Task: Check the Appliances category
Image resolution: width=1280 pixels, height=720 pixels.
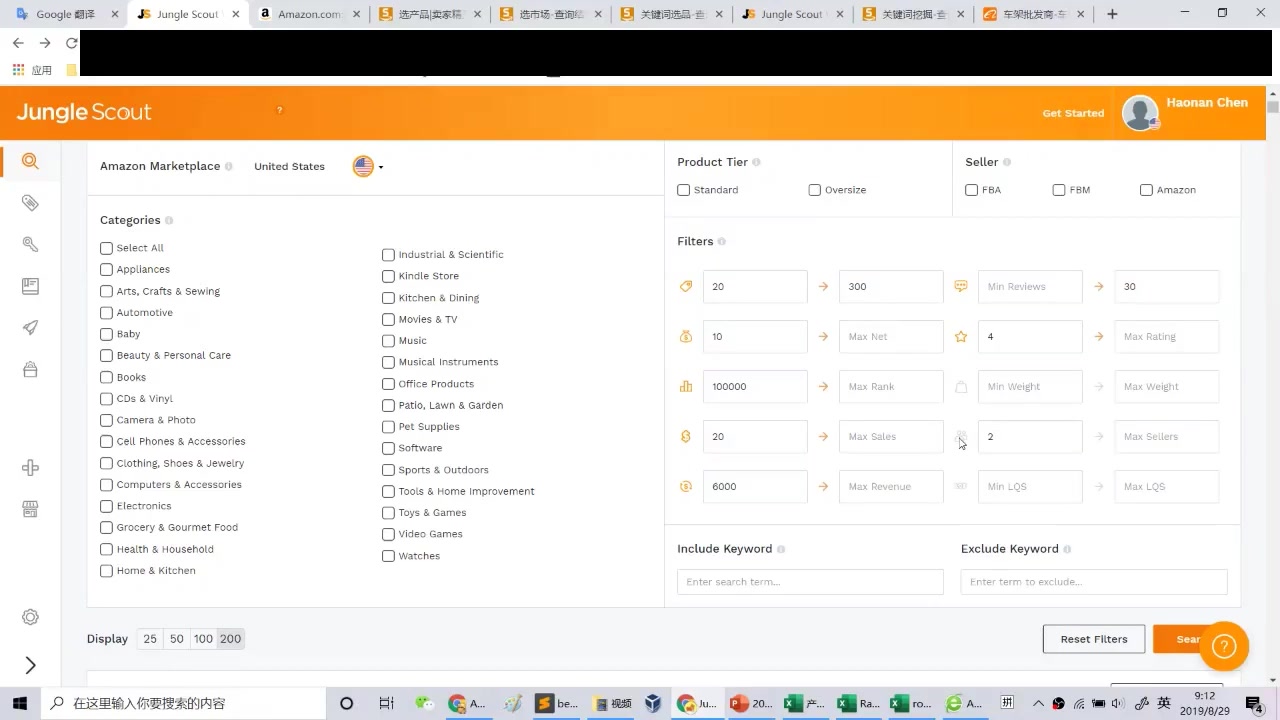Action: (106, 269)
